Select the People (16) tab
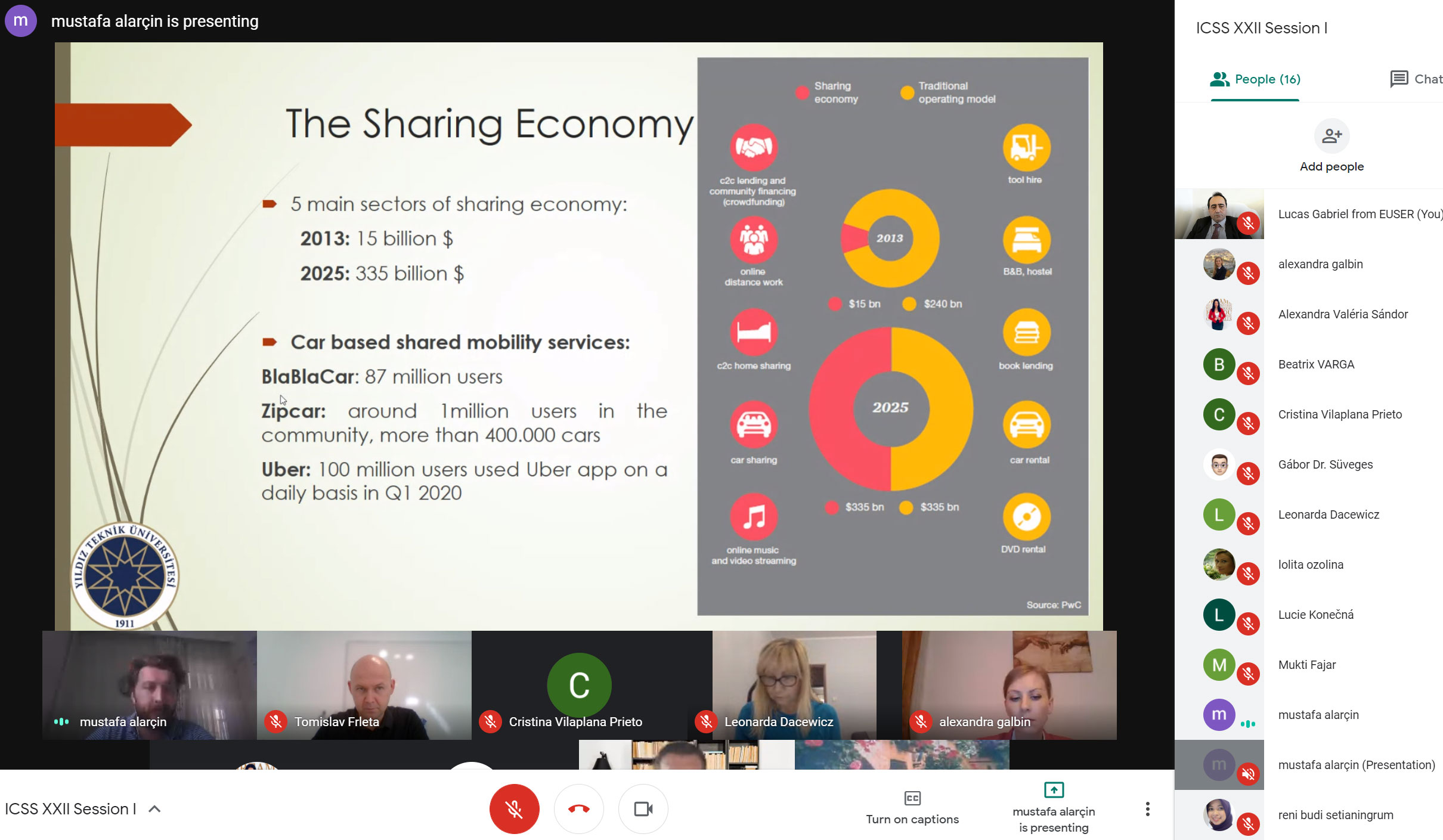The image size is (1443, 840). pos(1255,79)
